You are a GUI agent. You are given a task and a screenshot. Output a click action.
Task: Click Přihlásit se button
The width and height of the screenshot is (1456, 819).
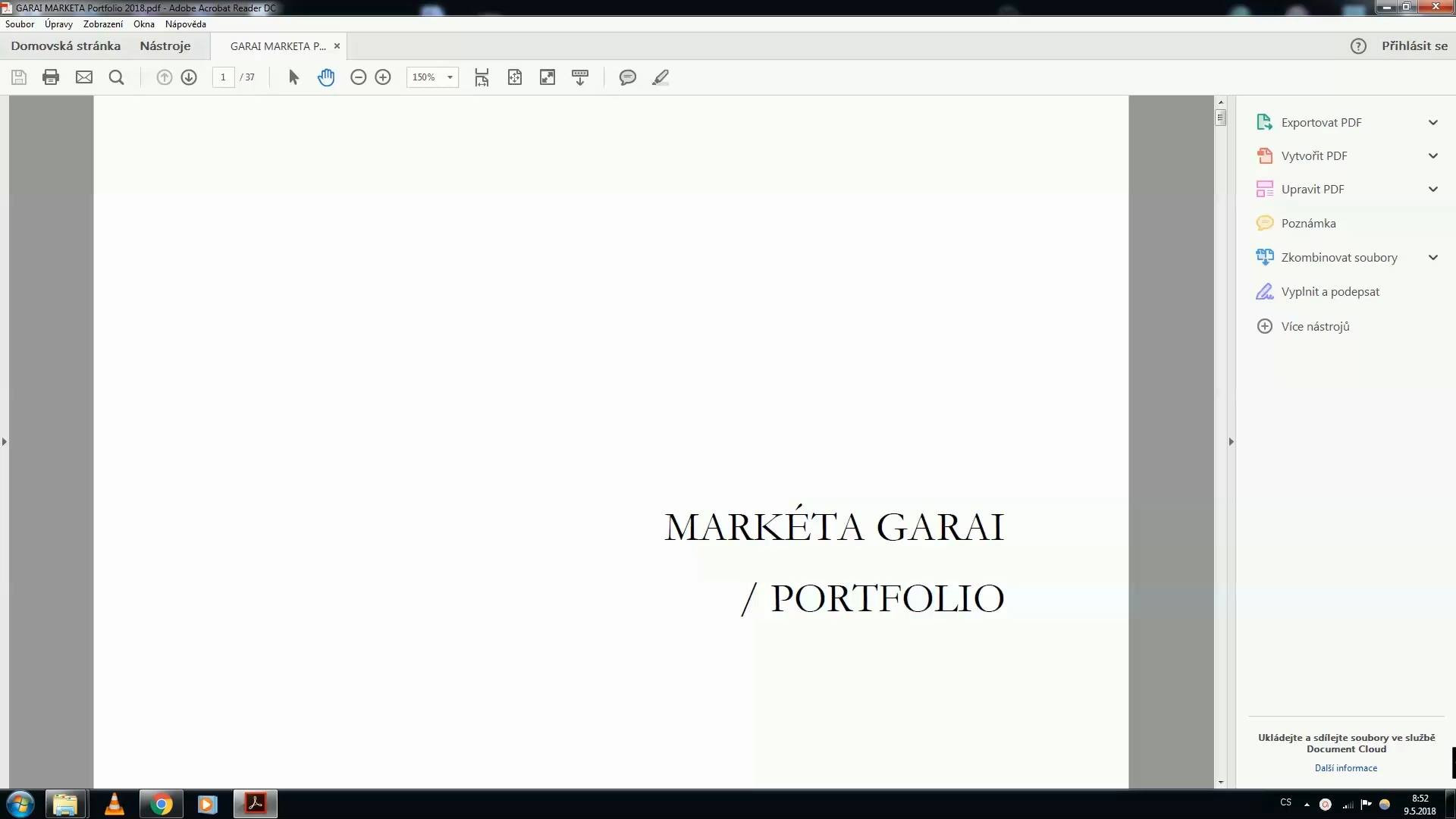point(1414,45)
